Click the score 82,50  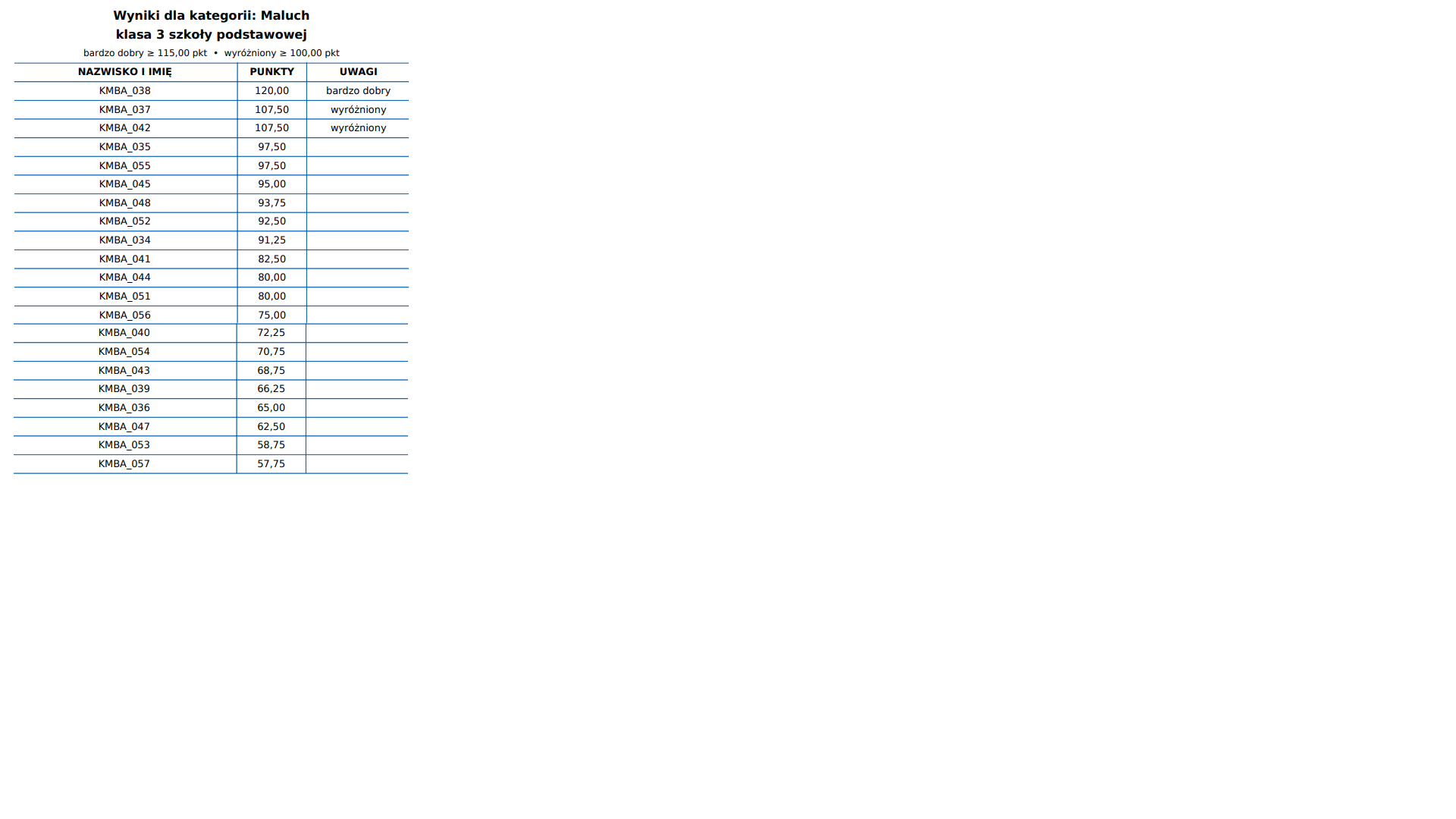pyautogui.click(x=272, y=259)
